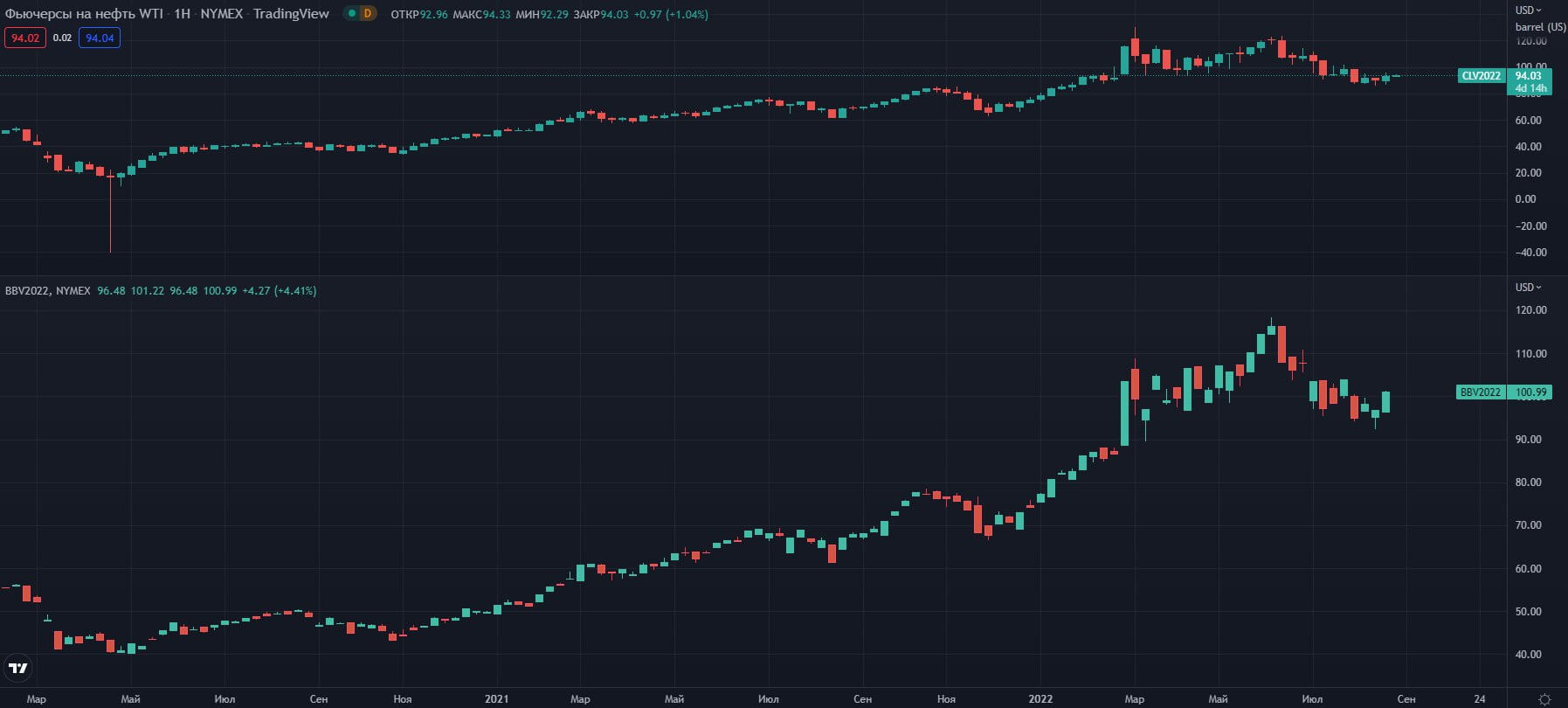Click the 1H interval in the legend
This screenshot has width=1568, height=708.
click(182, 14)
